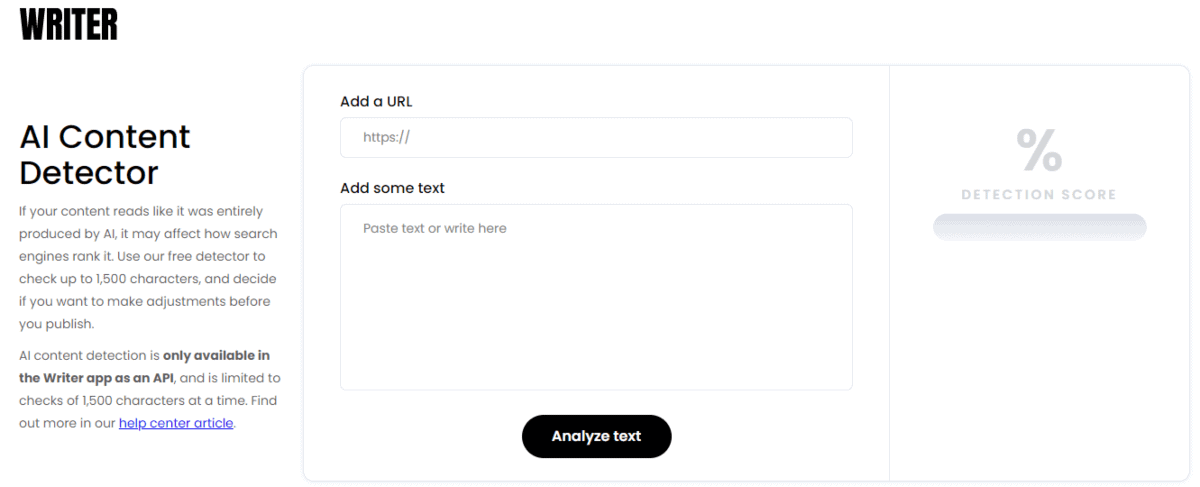Click the "Add some text" label

tap(392, 188)
